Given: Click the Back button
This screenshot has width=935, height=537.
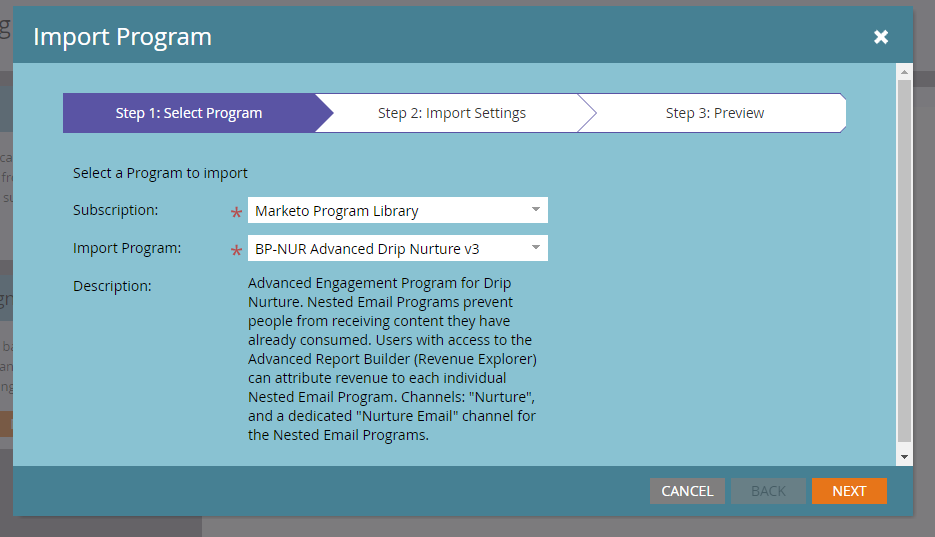Looking at the screenshot, I should [x=768, y=491].
